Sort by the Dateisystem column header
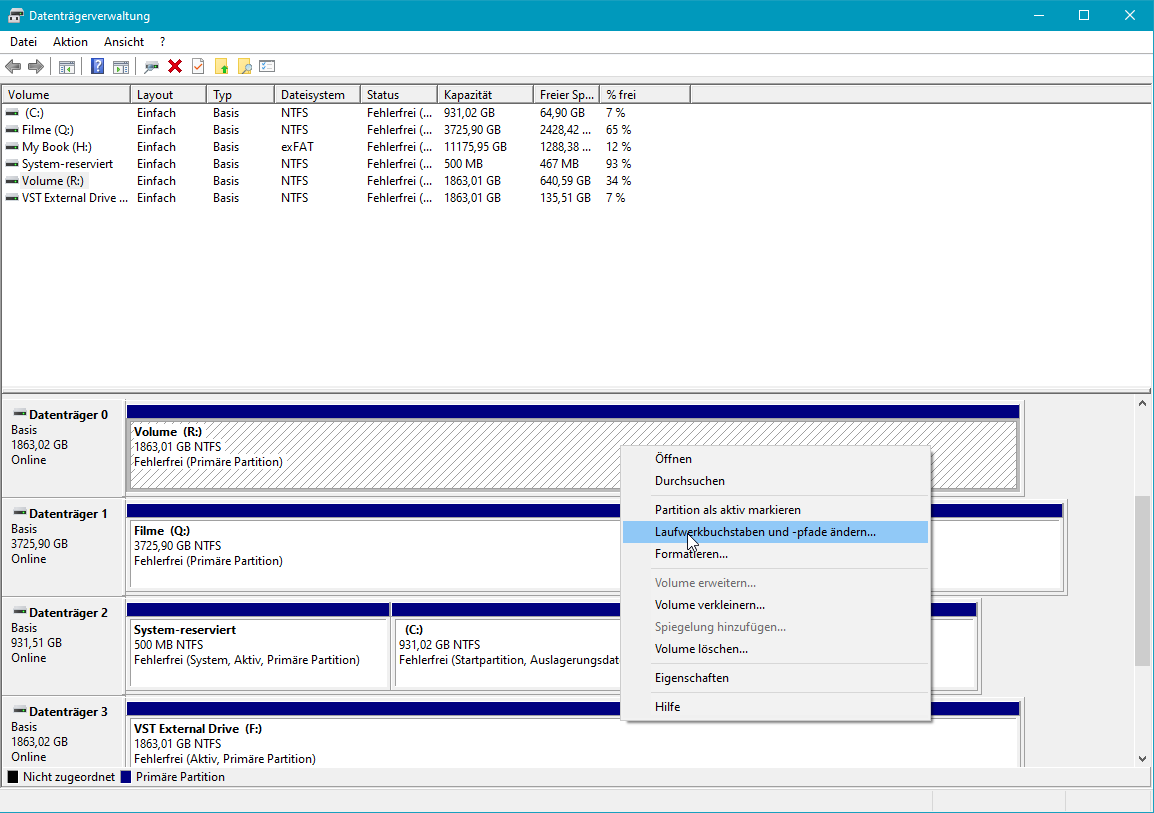This screenshot has width=1154, height=813. [317, 95]
